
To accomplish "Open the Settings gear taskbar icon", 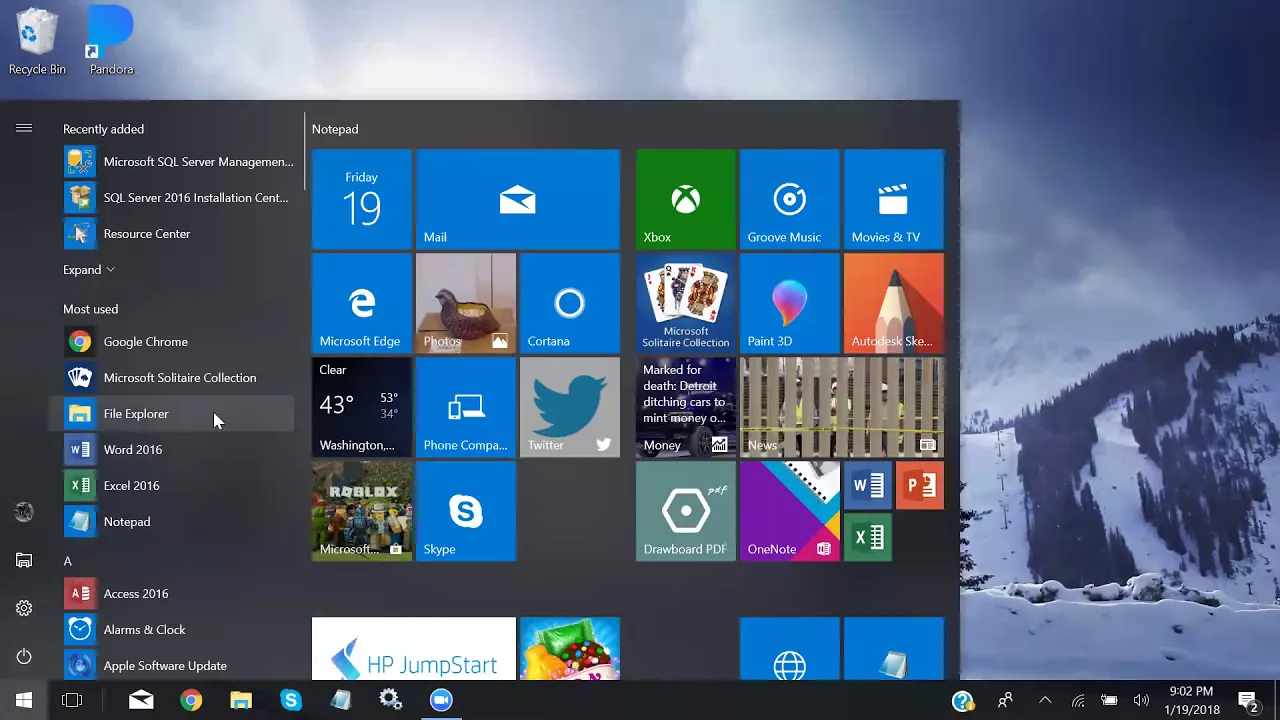I will [391, 700].
